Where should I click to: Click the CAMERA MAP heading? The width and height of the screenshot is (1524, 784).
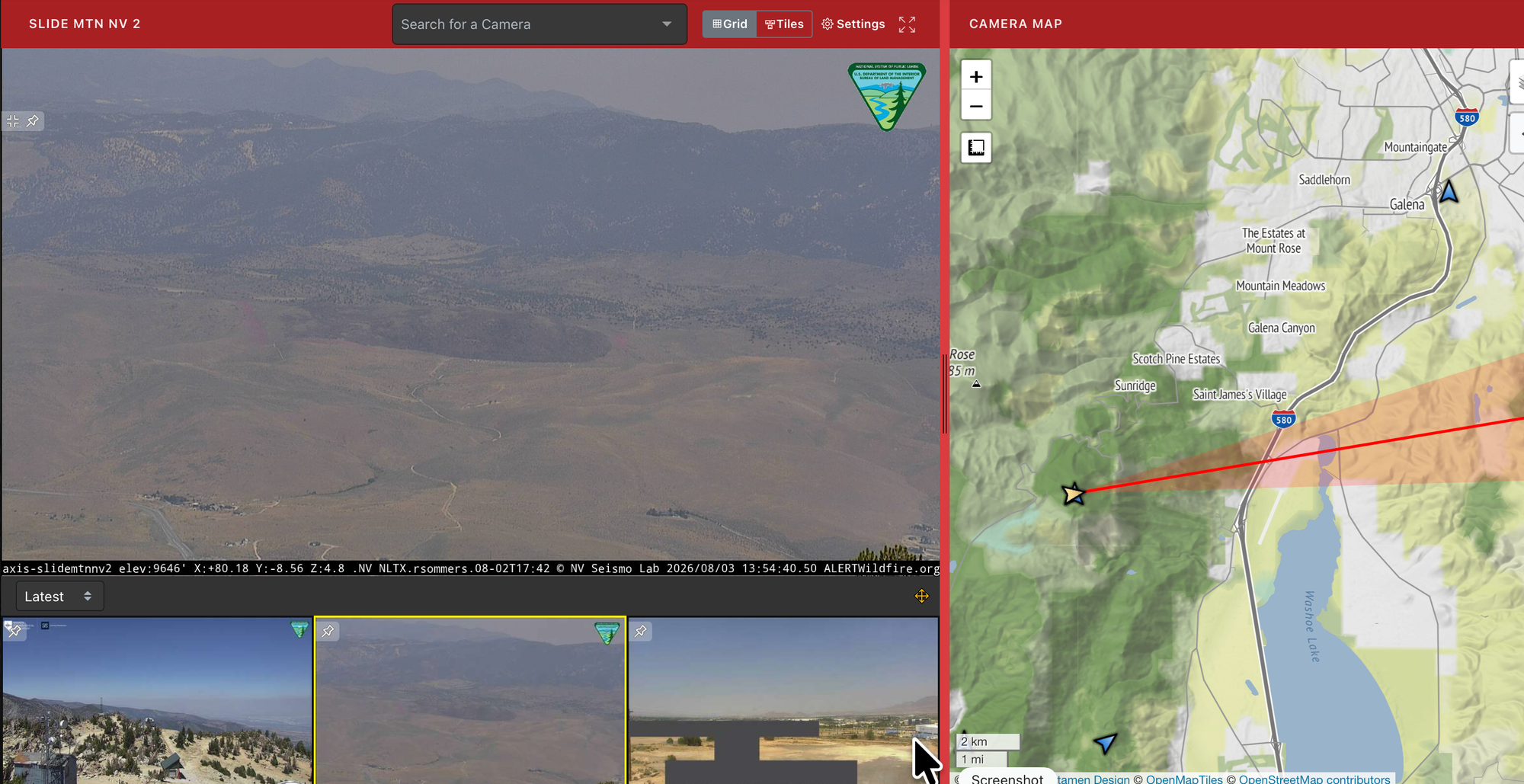click(1016, 24)
